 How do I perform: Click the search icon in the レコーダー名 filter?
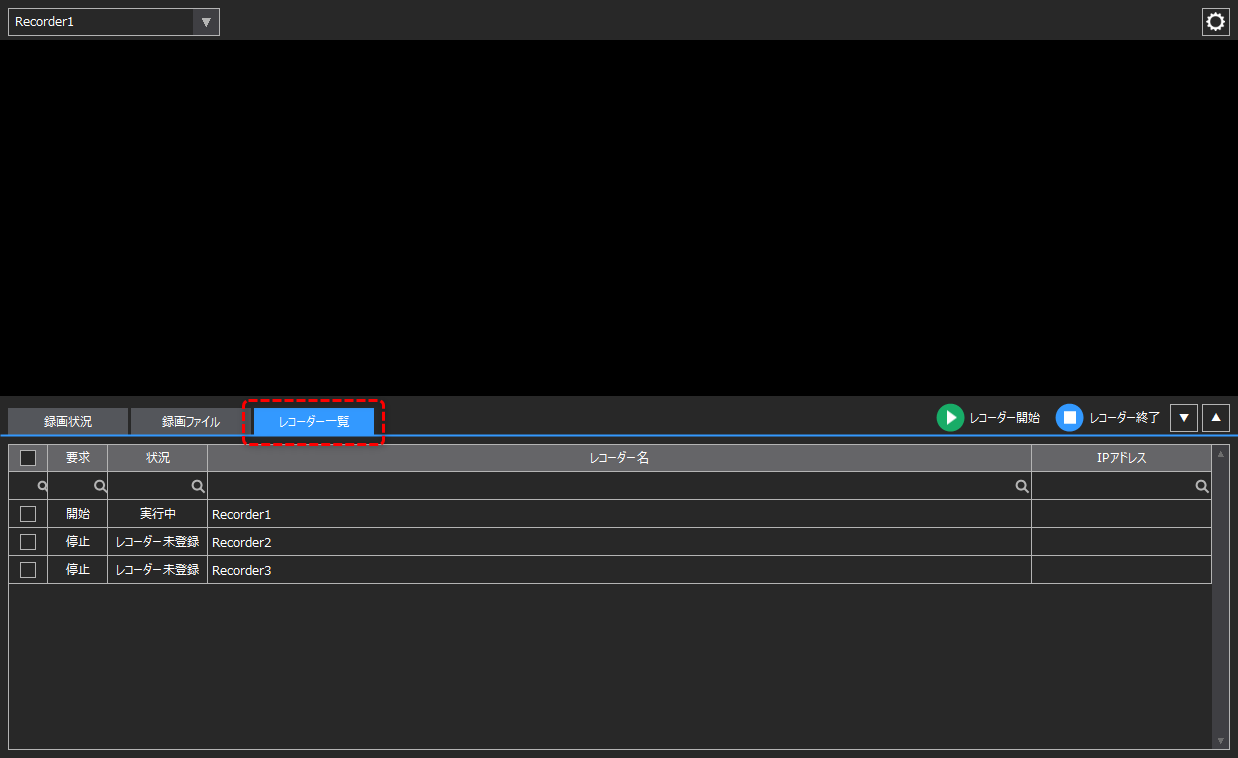coord(1021,485)
